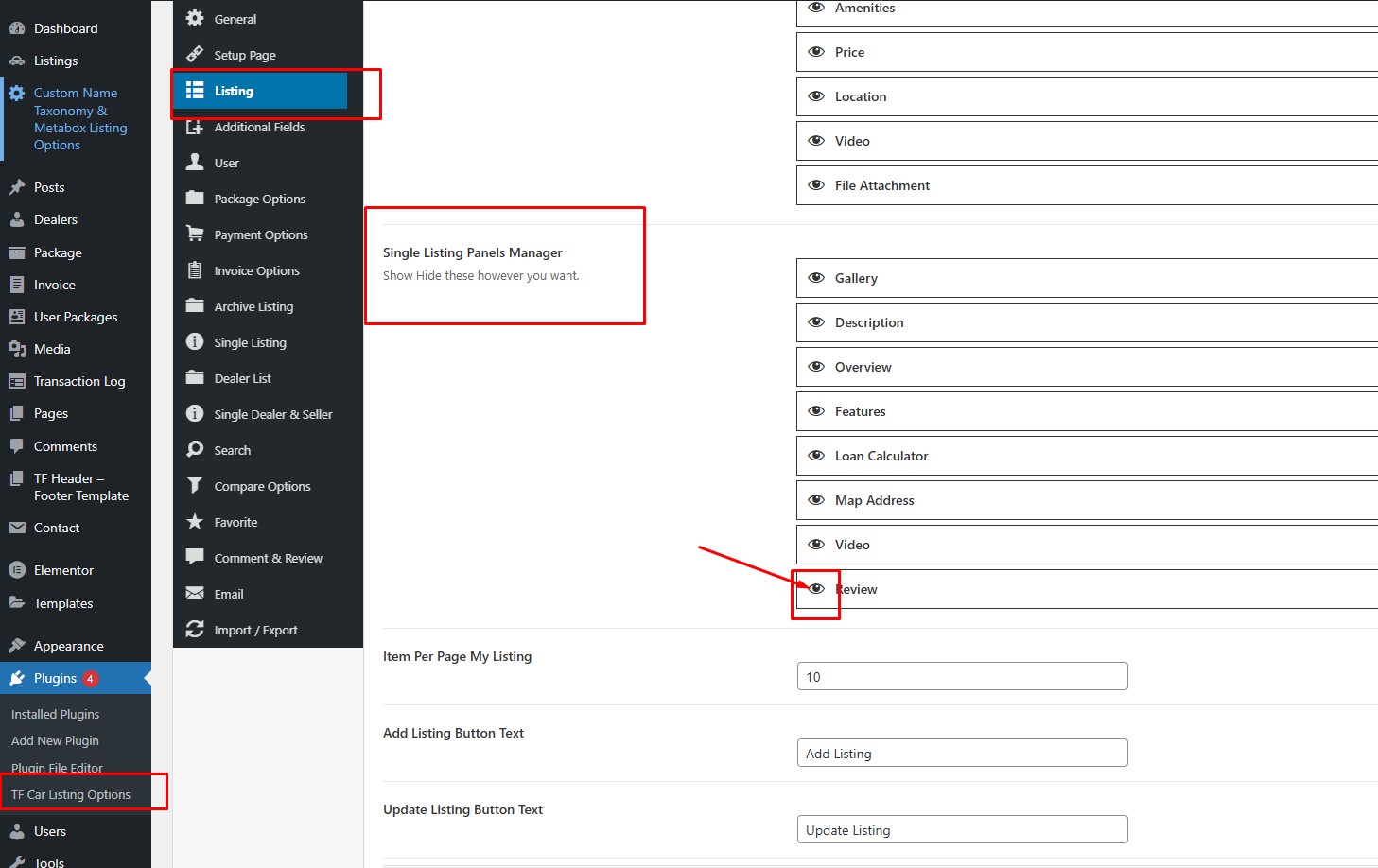Click the Compare Options funnel icon
Screen dimensions: 1378x868
point(195,485)
